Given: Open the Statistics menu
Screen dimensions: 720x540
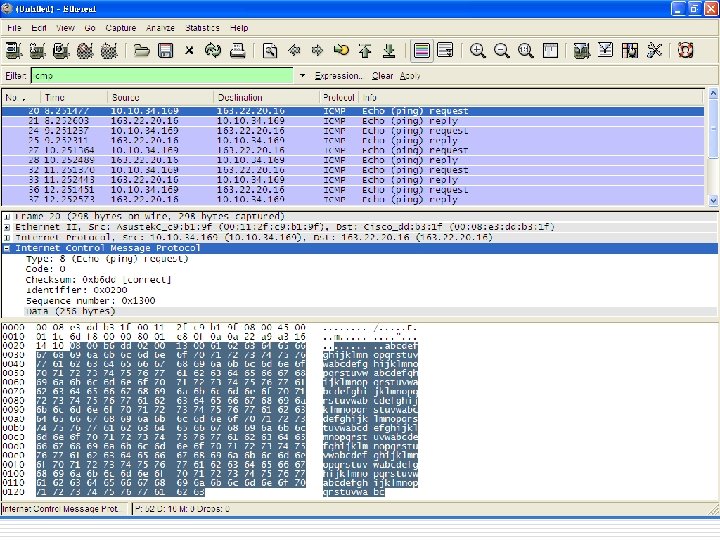Looking at the screenshot, I should click(x=203, y=28).
